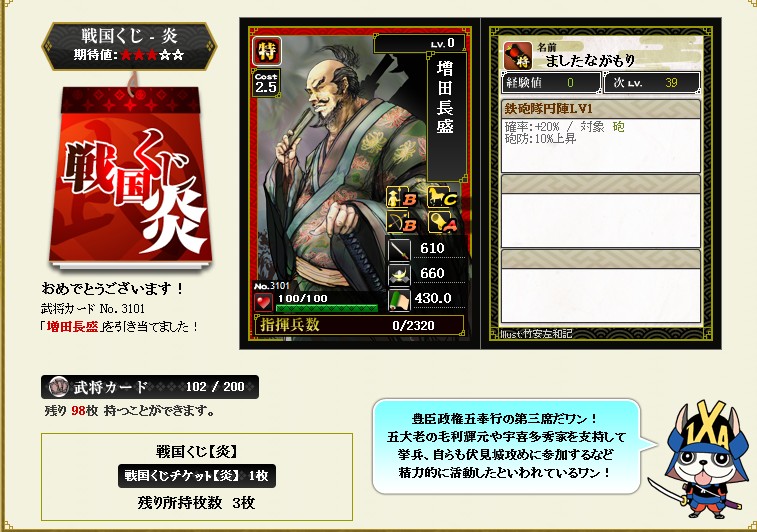Click the cannon aptitude A icon

click(x=443, y=223)
